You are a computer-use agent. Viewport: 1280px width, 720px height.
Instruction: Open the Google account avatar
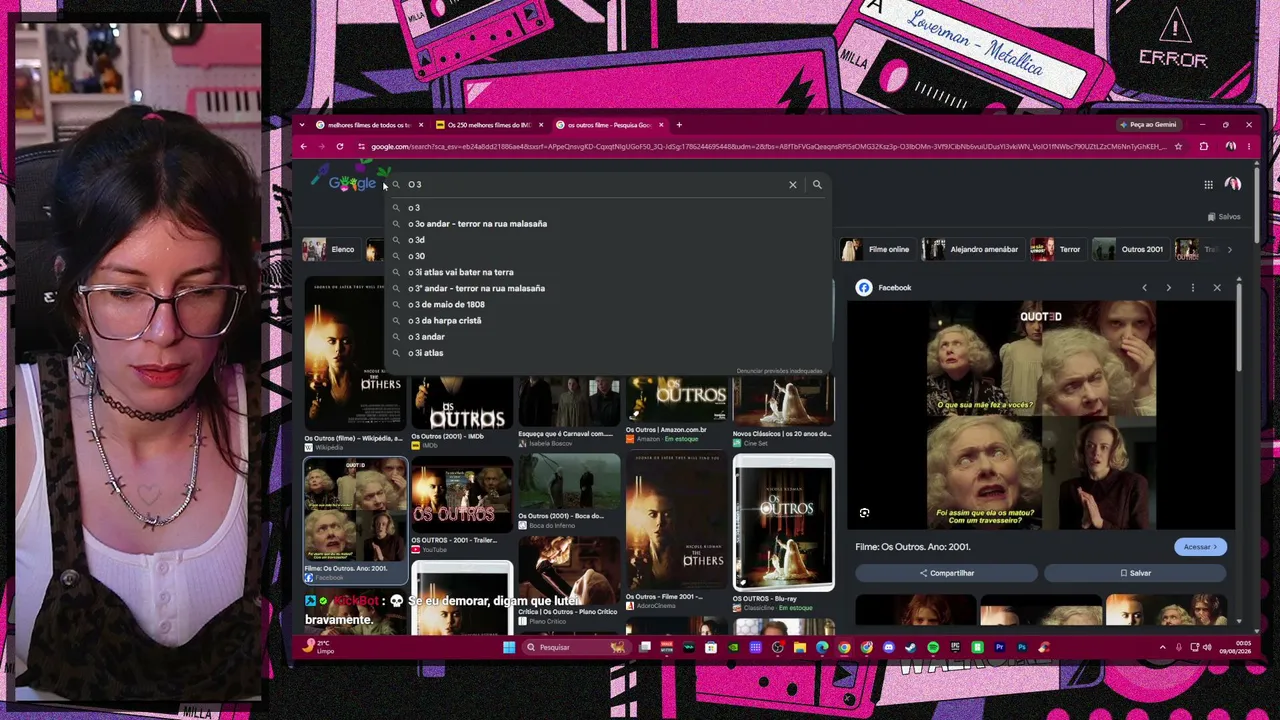(x=1233, y=184)
